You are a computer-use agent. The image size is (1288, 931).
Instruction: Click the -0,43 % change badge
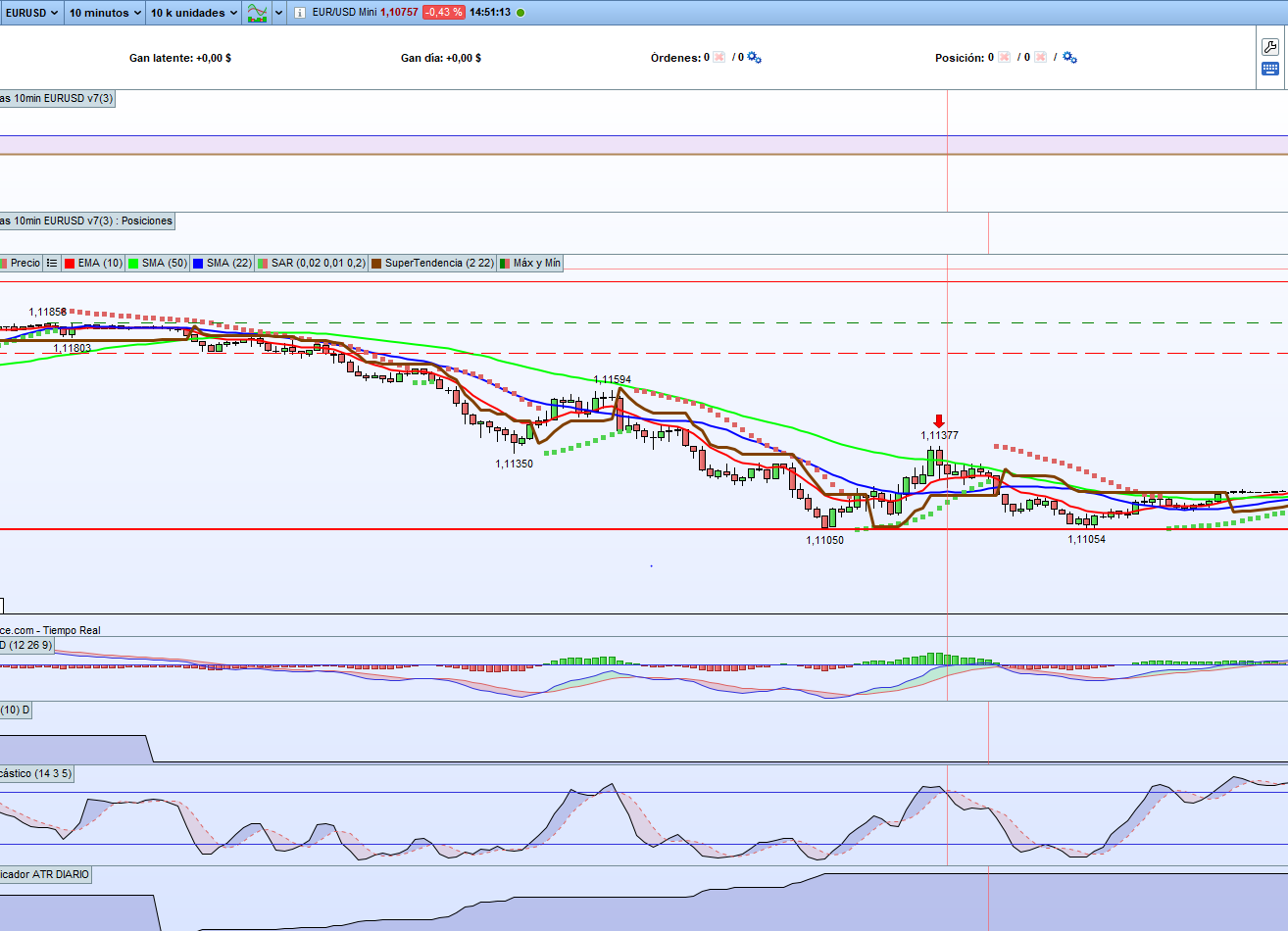click(443, 13)
